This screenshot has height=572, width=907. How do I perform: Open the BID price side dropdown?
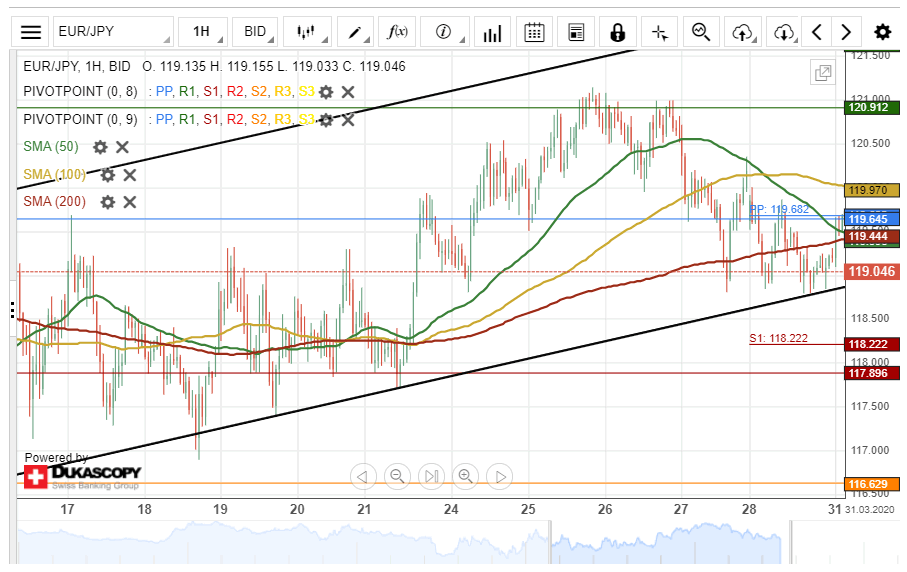255,32
